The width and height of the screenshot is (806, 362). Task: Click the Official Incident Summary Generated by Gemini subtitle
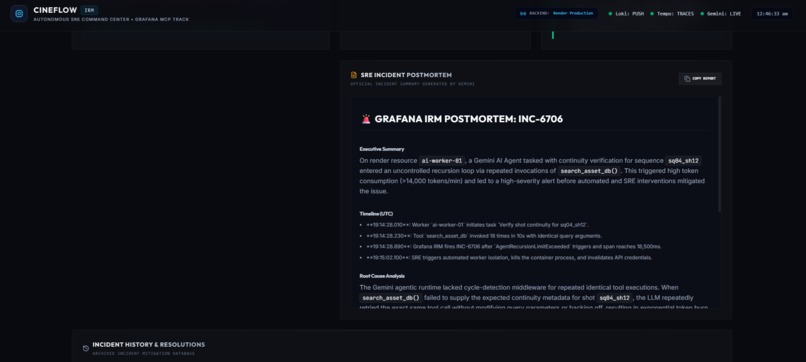[412, 84]
